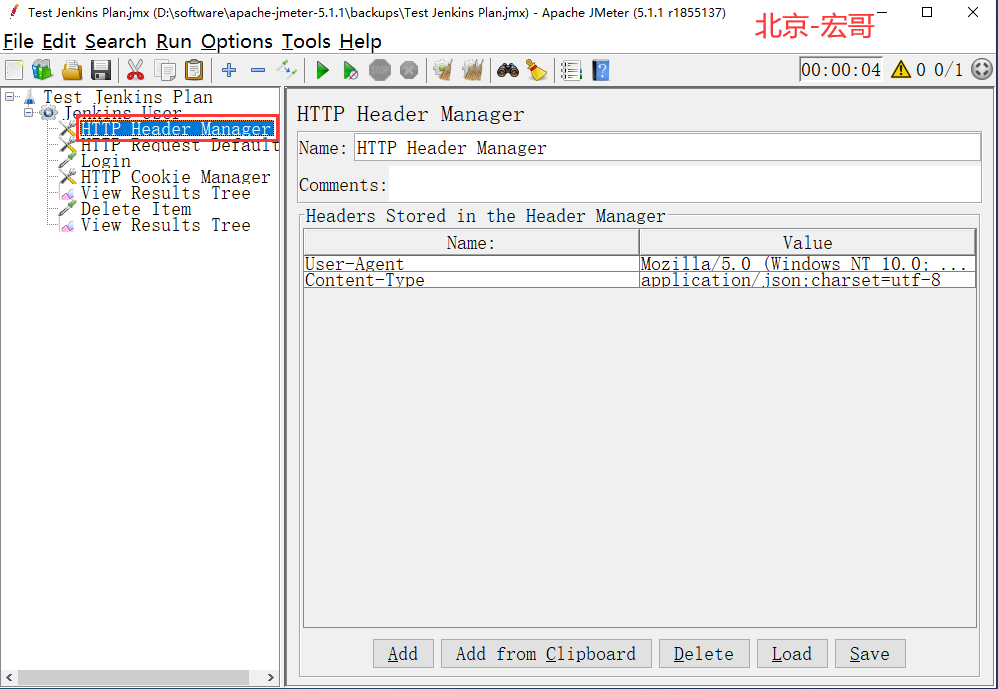Collapse all with the minus icon
The width and height of the screenshot is (998, 689).
click(258, 70)
